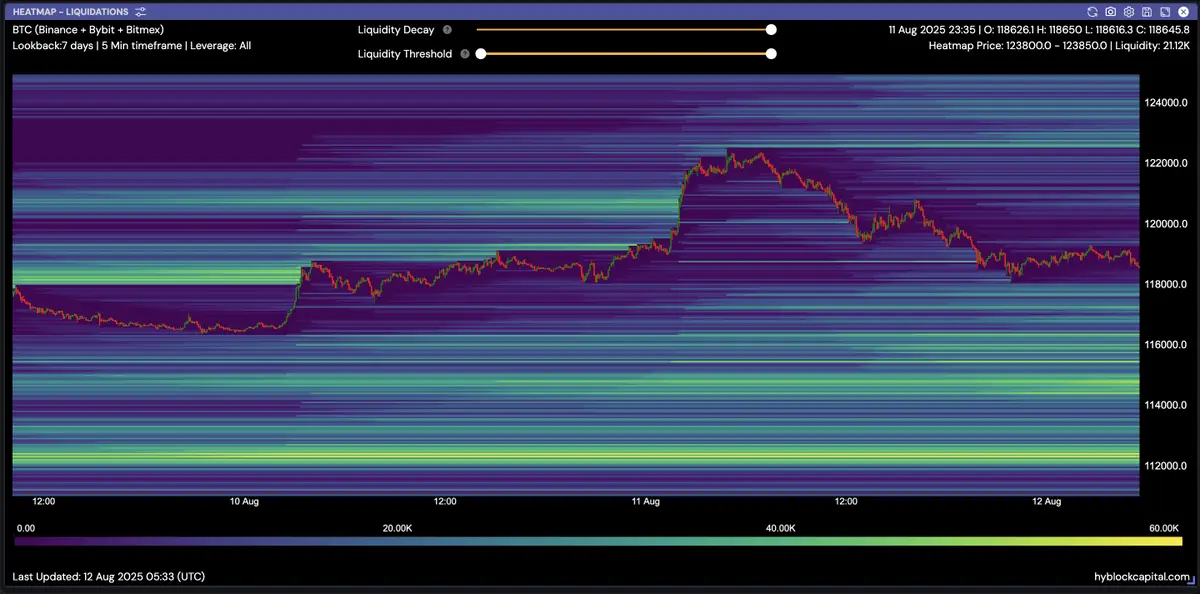1200x594 pixels.
Task: Click the 0.00 color scale label
Action: point(26,527)
